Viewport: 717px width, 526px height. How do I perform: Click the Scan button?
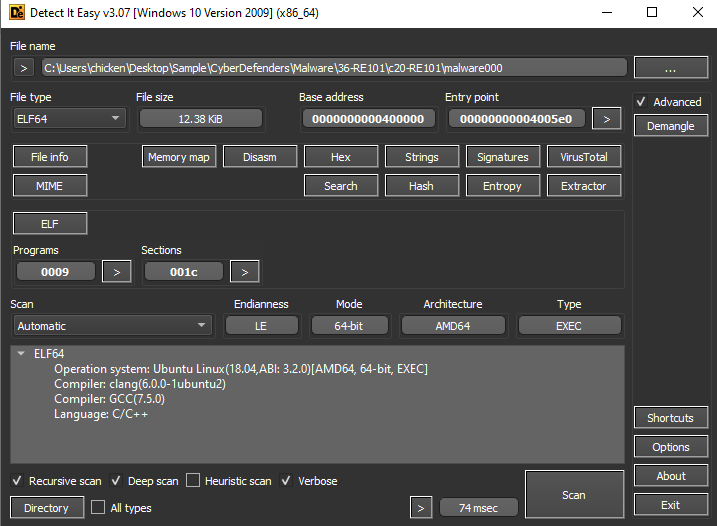pyautogui.click(x=574, y=494)
